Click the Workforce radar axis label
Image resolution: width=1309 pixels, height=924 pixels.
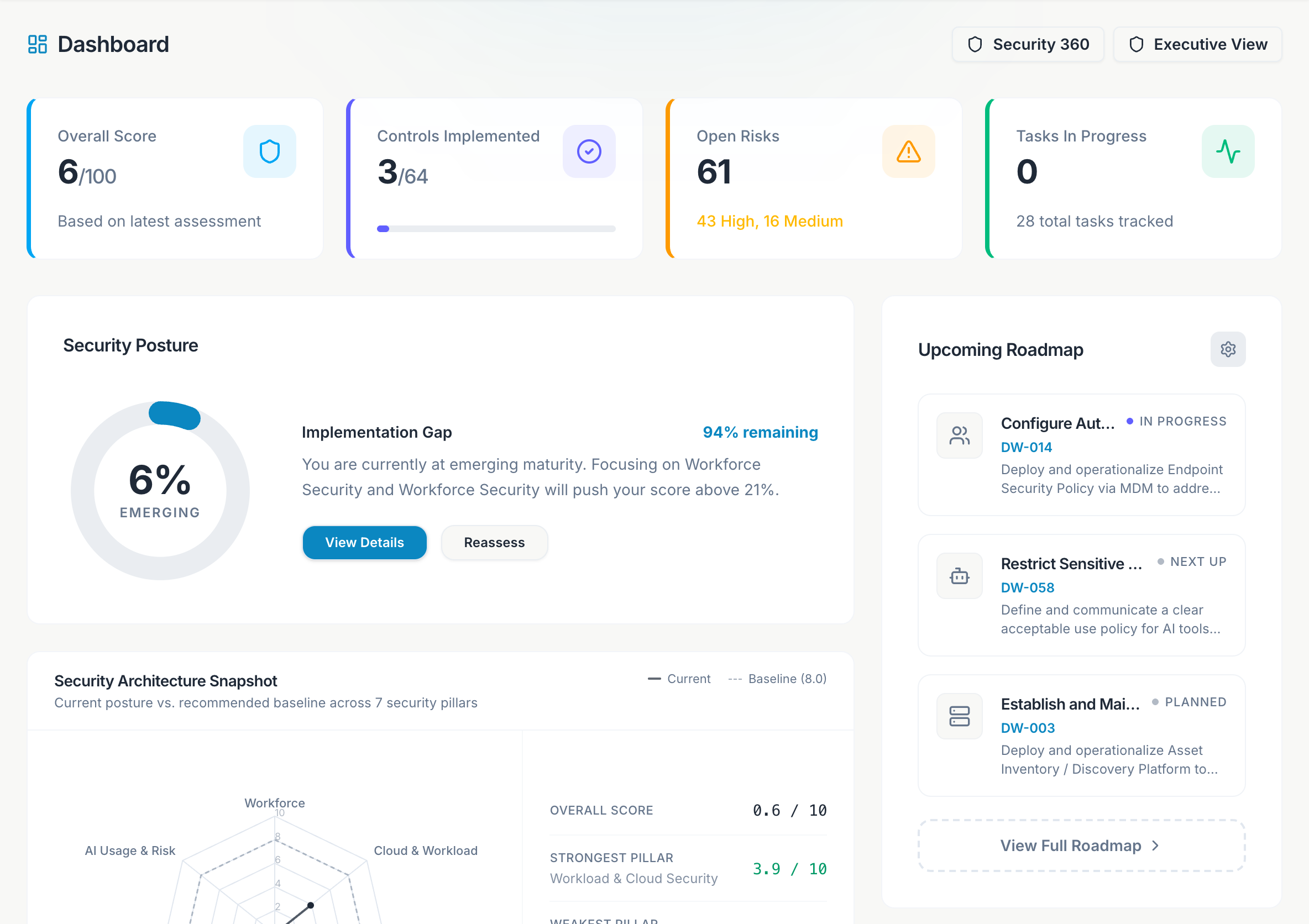tap(275, 803)
